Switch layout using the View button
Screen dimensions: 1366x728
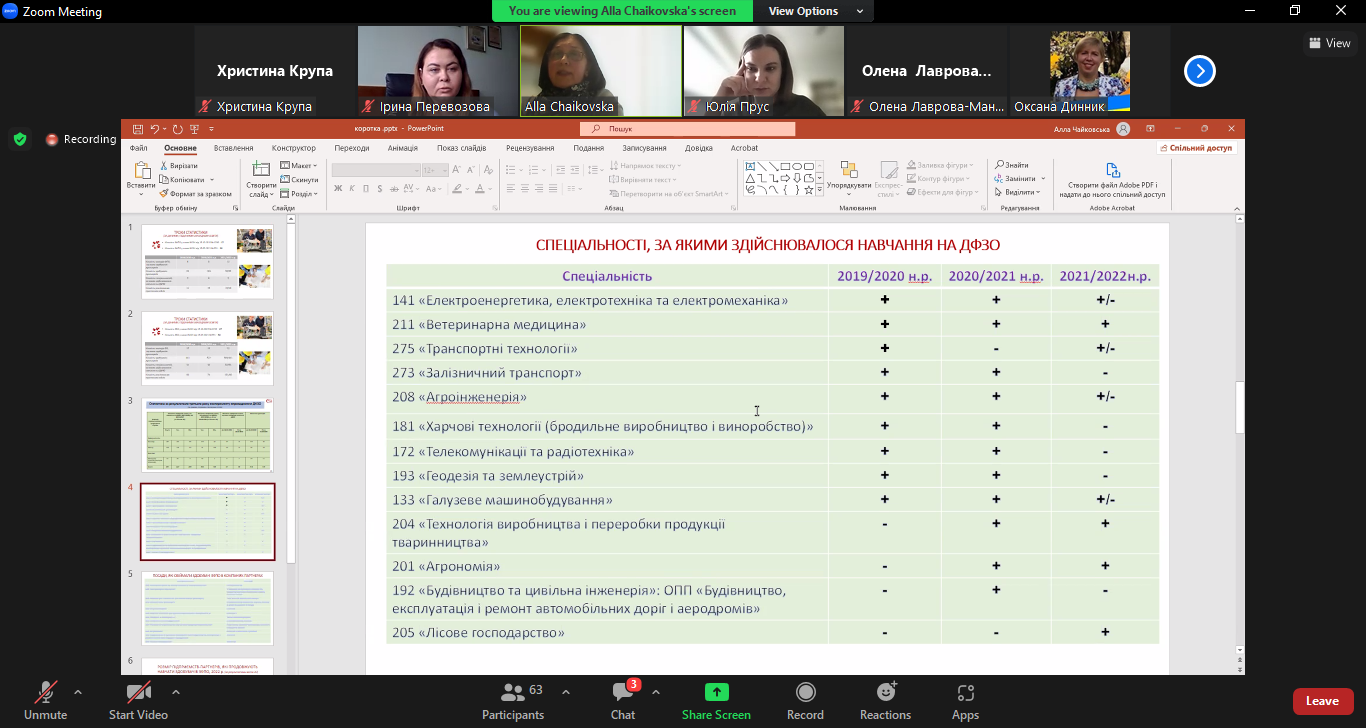coord(1329,43)
